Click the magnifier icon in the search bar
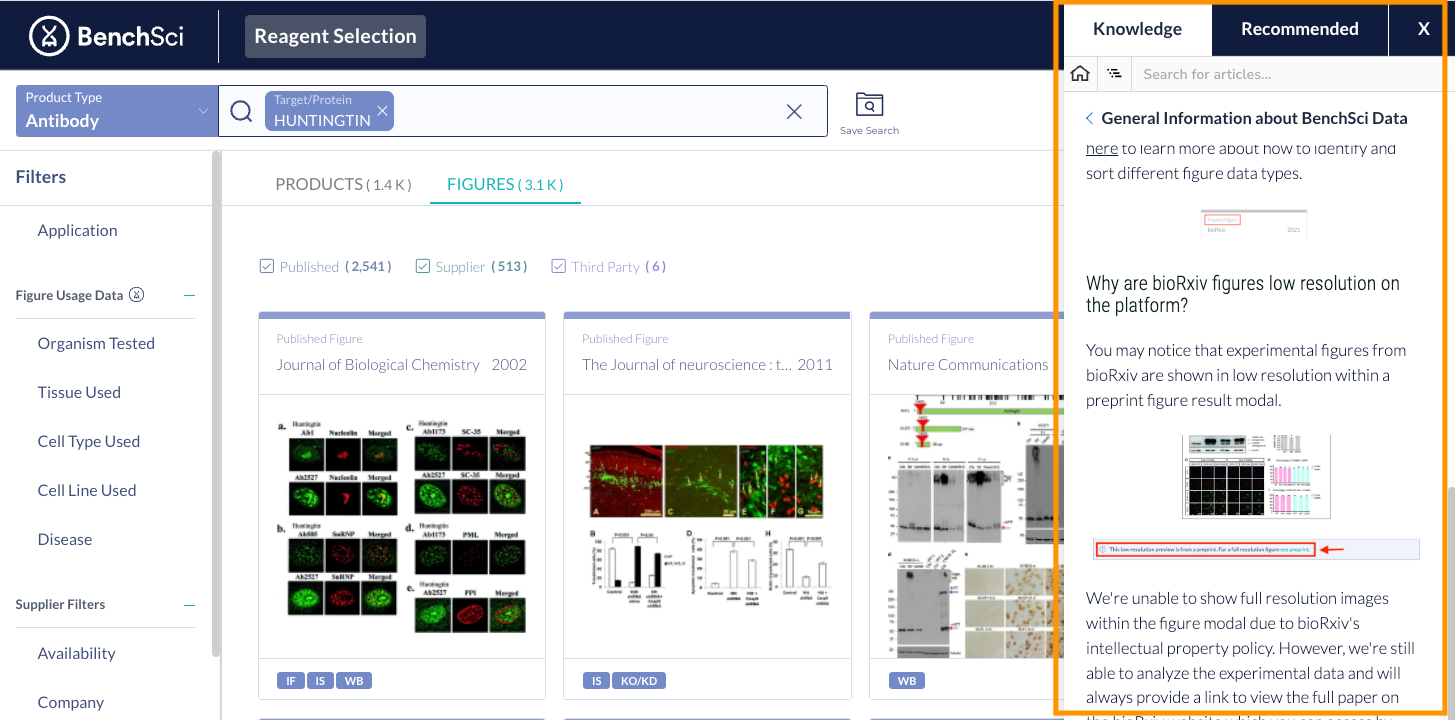 (241, 111)
